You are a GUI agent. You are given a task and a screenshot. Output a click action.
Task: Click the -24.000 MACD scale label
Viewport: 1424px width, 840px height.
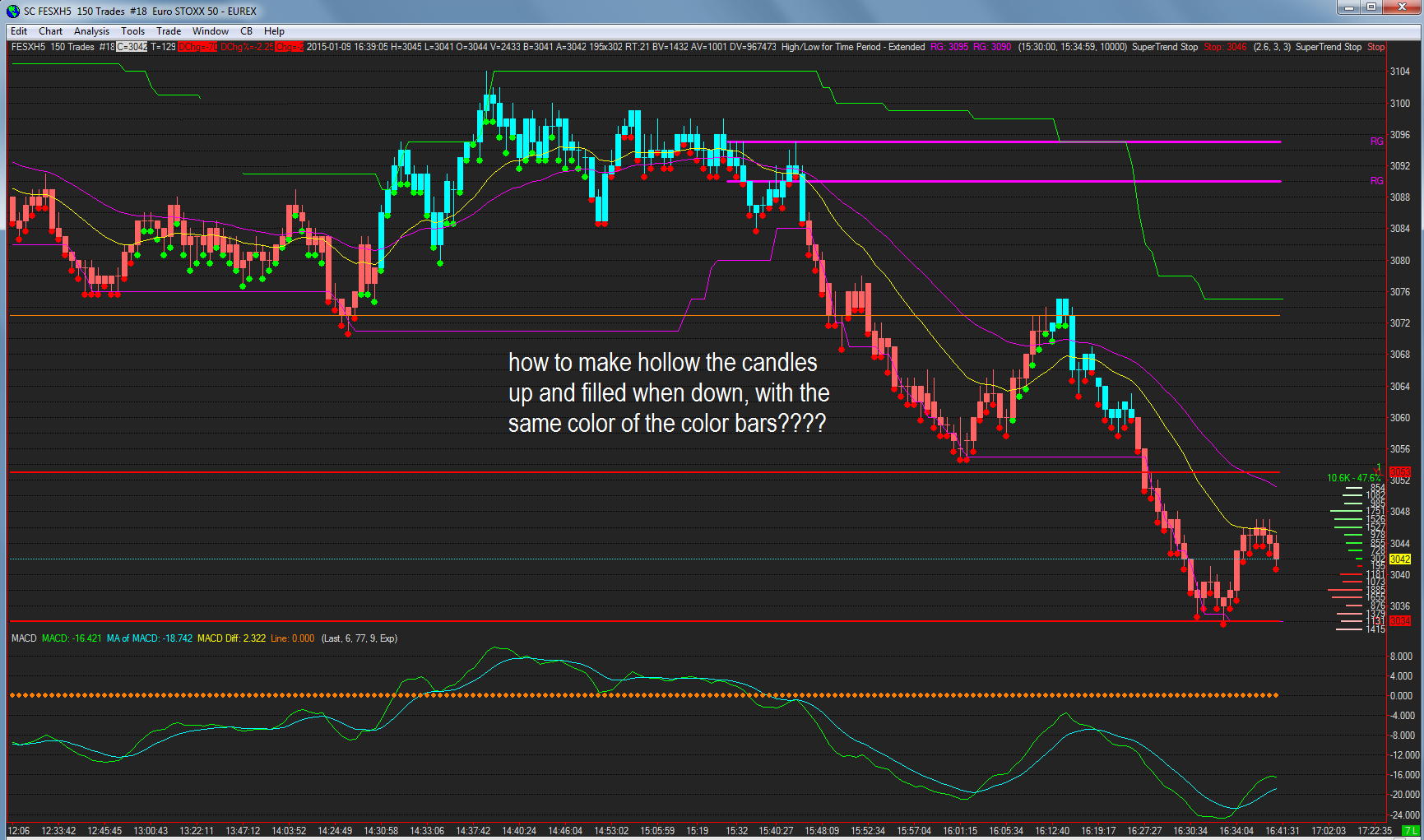(x=1404, y=815)
